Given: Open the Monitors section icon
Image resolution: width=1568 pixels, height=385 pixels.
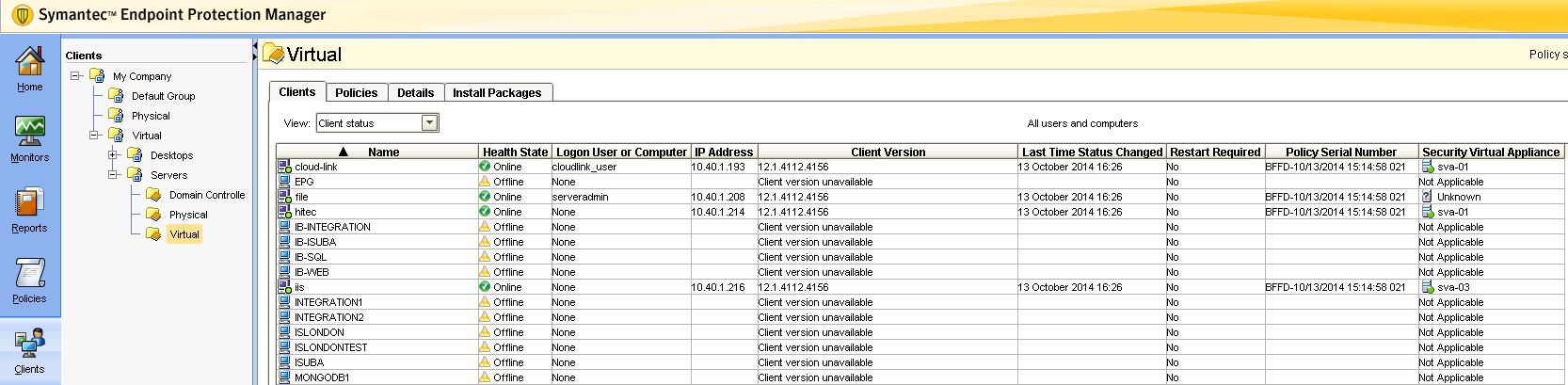Looking at the screenshot, I should pyautogui.click(x=30, y=132).
